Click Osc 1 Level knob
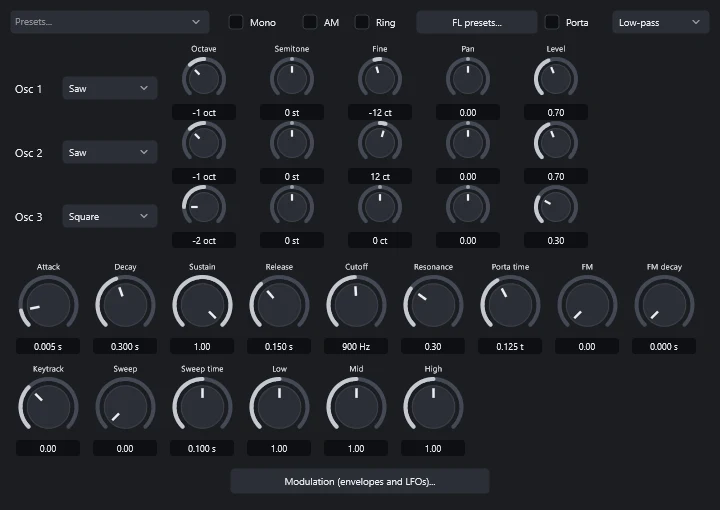The image size is (720, 510). (x=556, y=78)
